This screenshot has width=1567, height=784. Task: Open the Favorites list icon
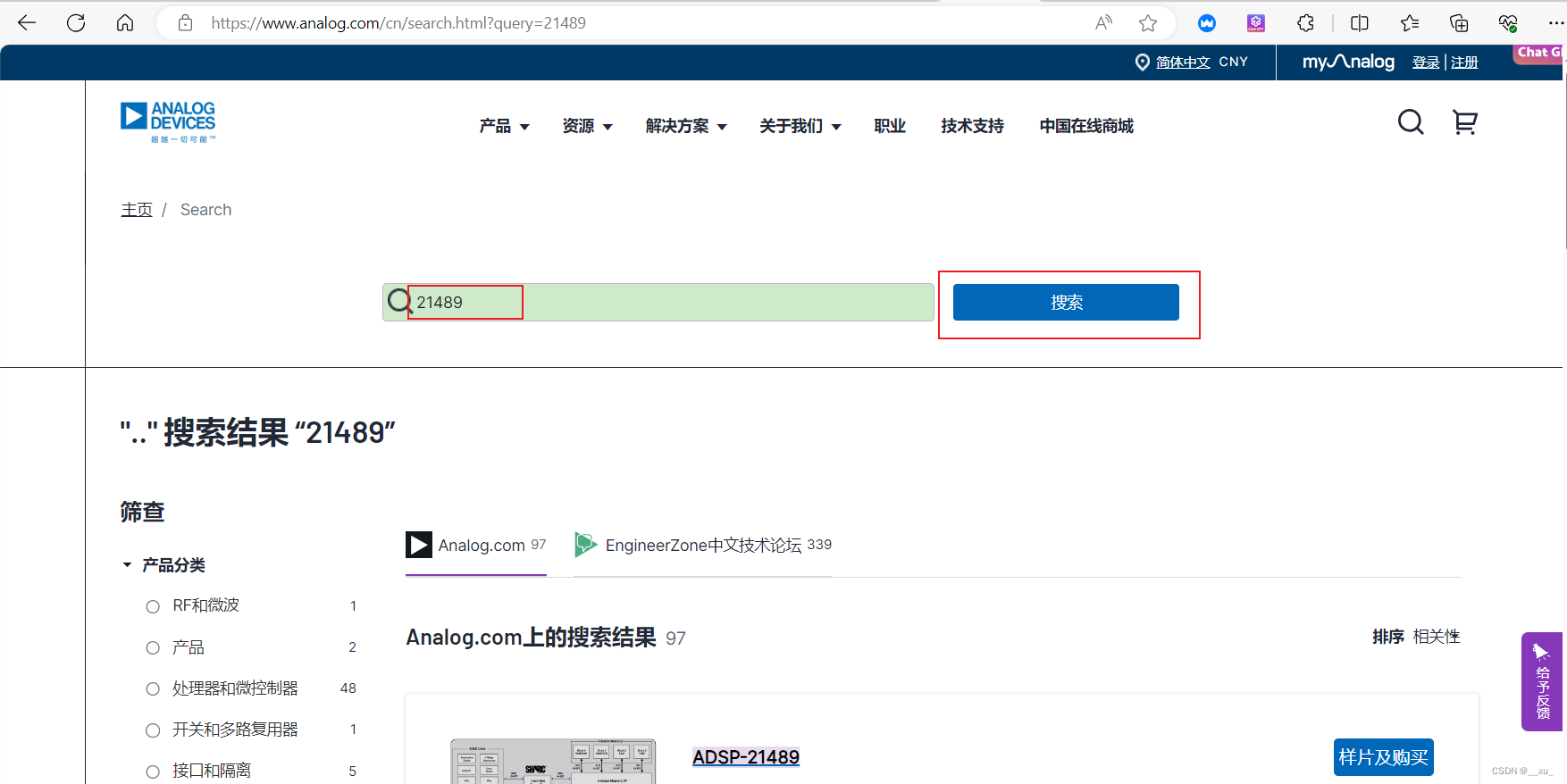pyautogui.click(x=1410, y=23)
